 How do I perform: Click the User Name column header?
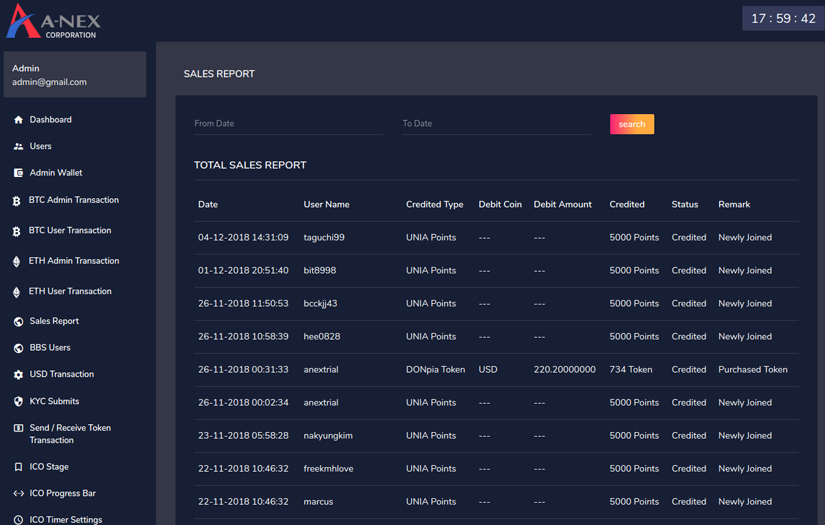coord(326,205)
